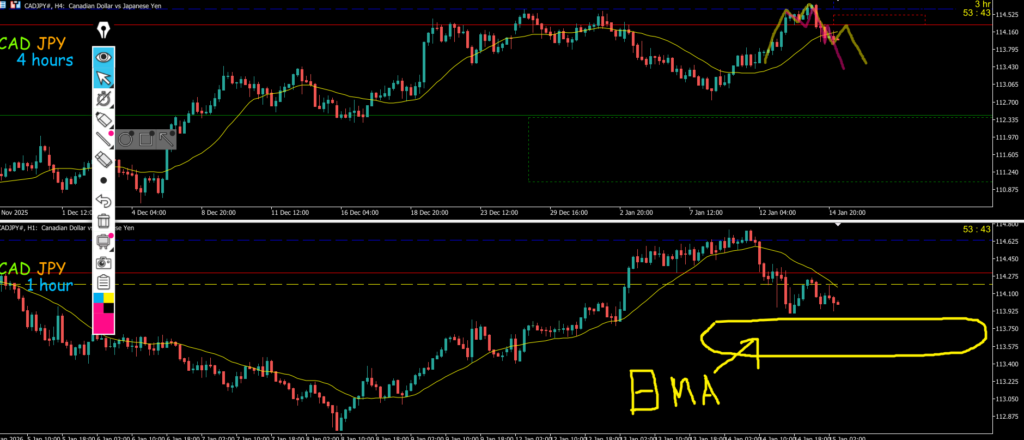Screen dimensions: 1024x440
Task: Click the 114.160 price on H4 axis
Action: [x=1008, y=31]
